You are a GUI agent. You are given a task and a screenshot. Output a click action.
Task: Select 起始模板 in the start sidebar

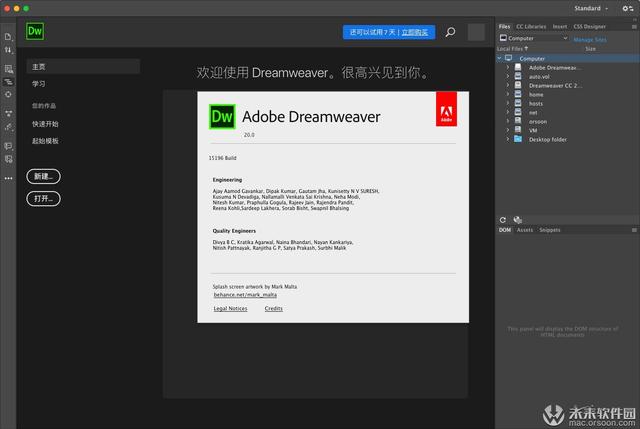(x=45, y=141)
